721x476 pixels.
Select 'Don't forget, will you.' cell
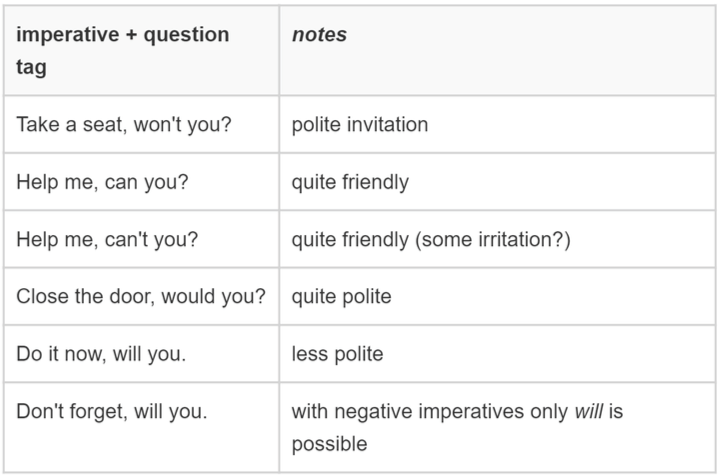coord(141,427)
